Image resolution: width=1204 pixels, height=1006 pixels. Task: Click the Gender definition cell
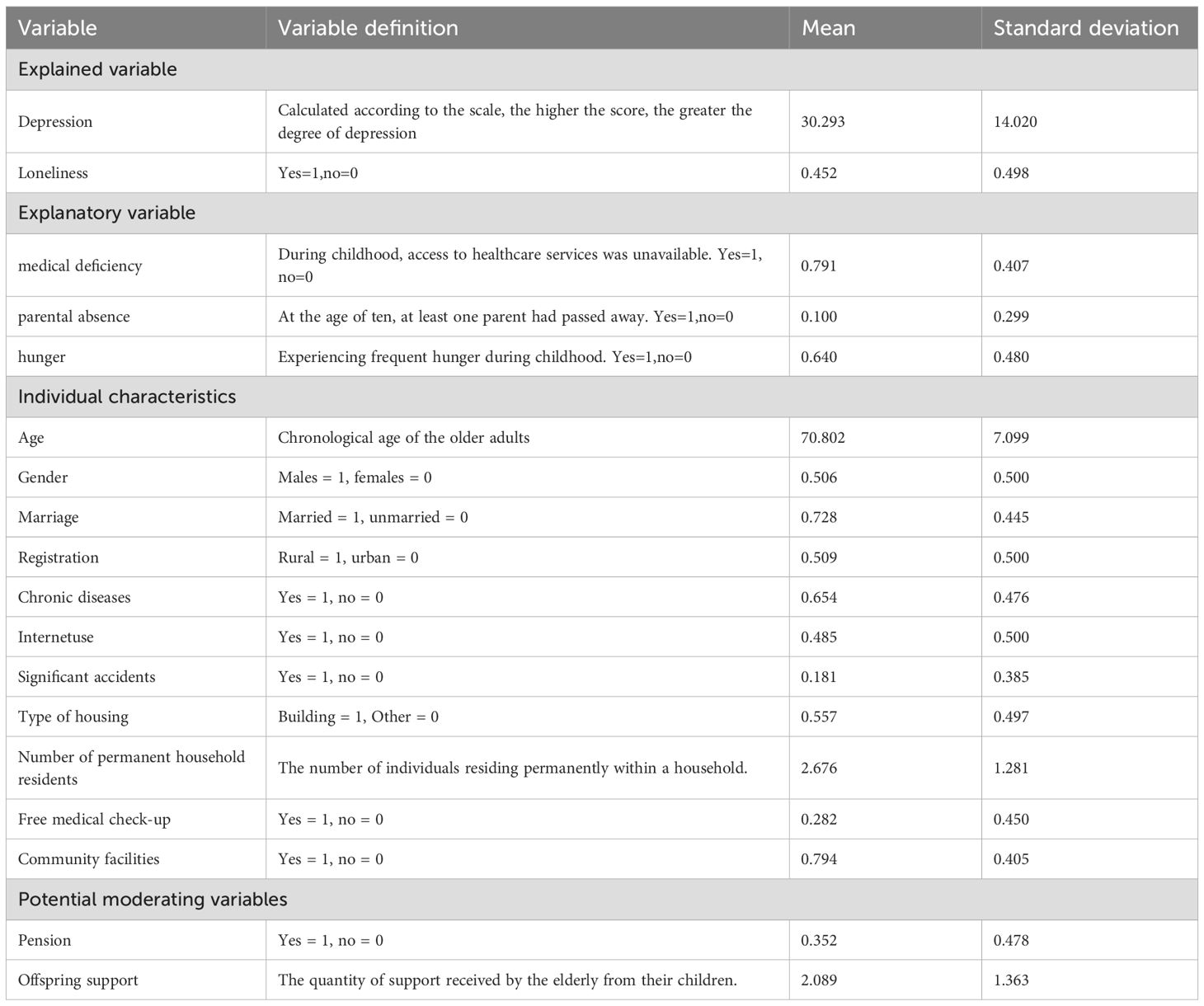coord(355,477)
